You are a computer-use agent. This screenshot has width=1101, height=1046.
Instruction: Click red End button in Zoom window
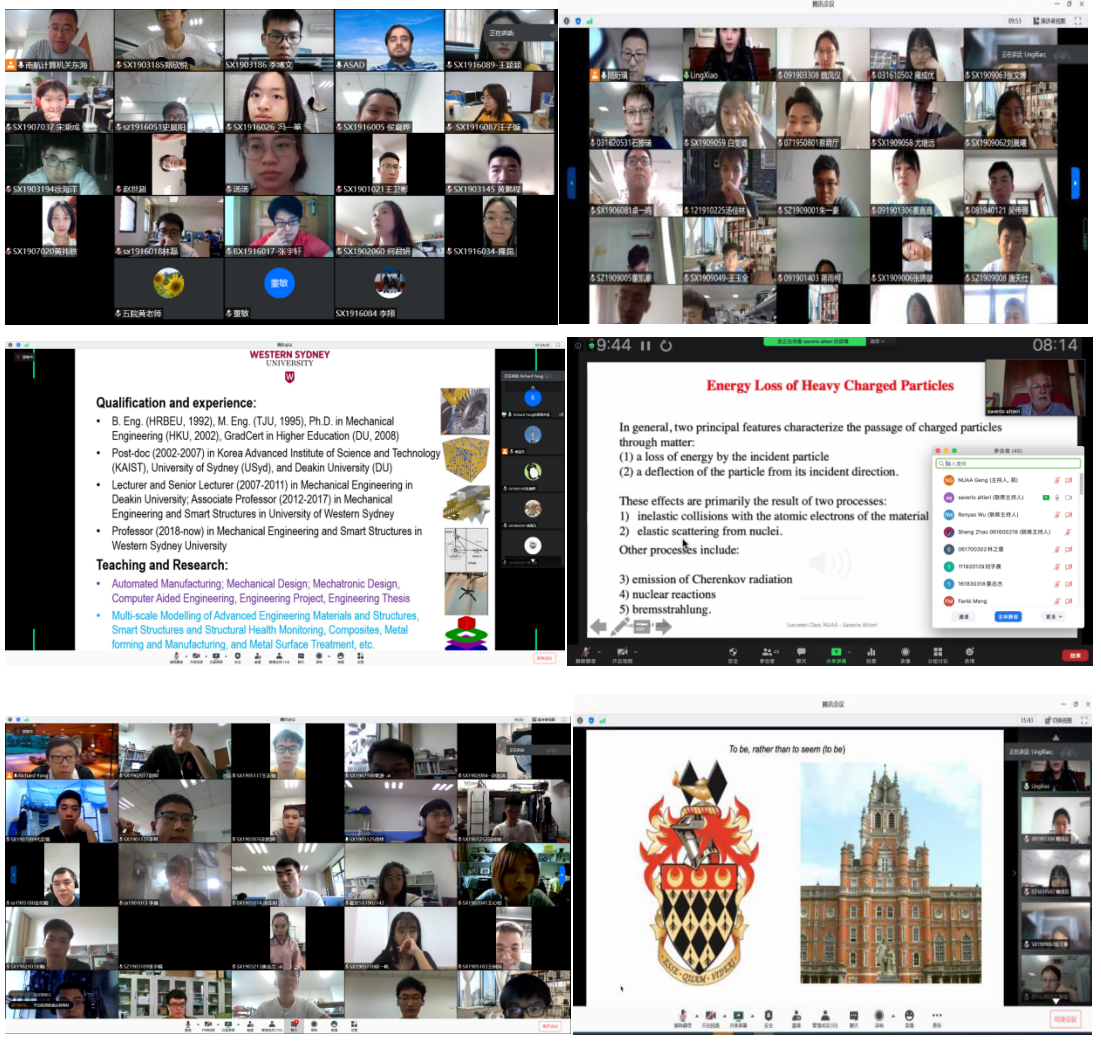coord(1074,655)
